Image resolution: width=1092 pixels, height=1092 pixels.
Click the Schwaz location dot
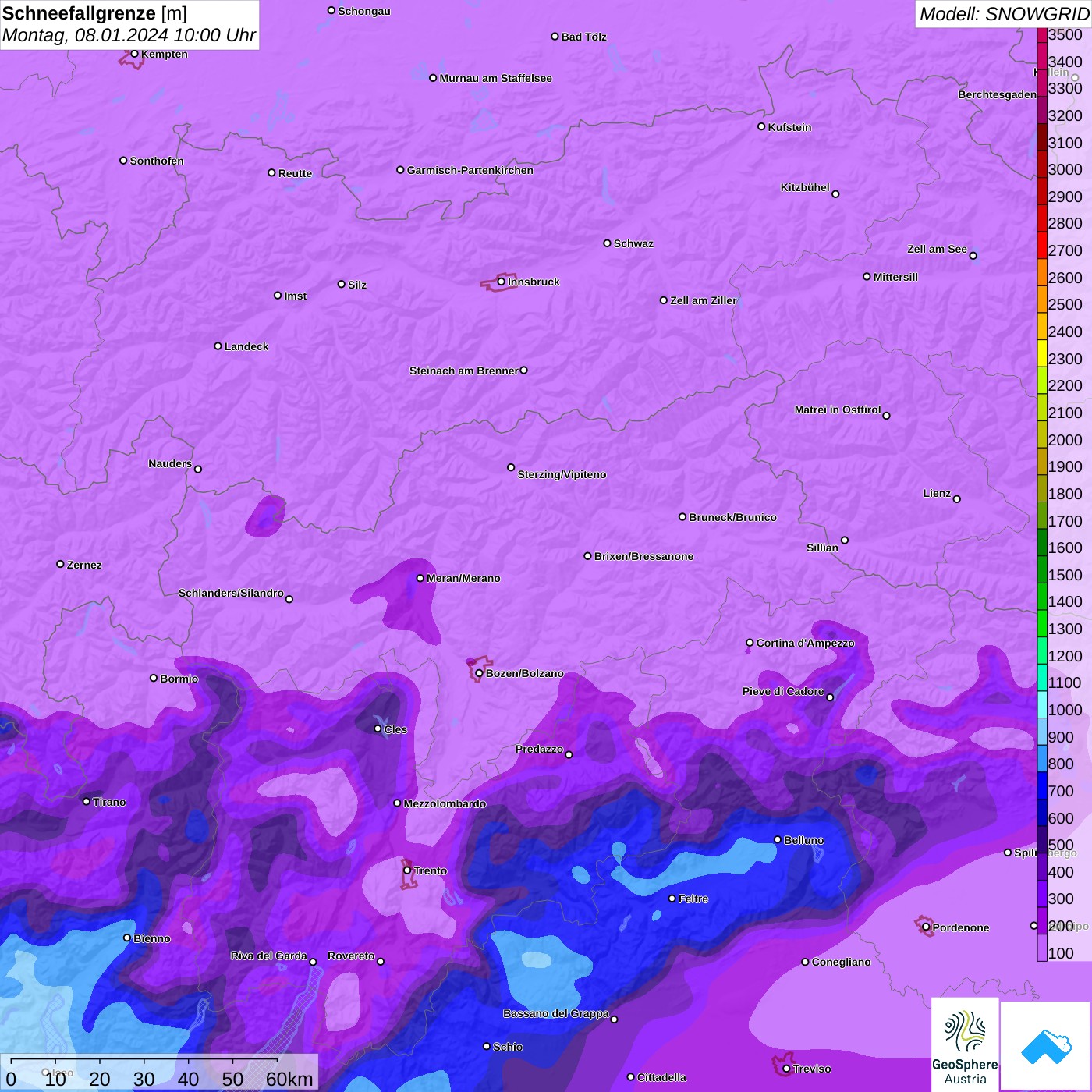coord(607,243)
